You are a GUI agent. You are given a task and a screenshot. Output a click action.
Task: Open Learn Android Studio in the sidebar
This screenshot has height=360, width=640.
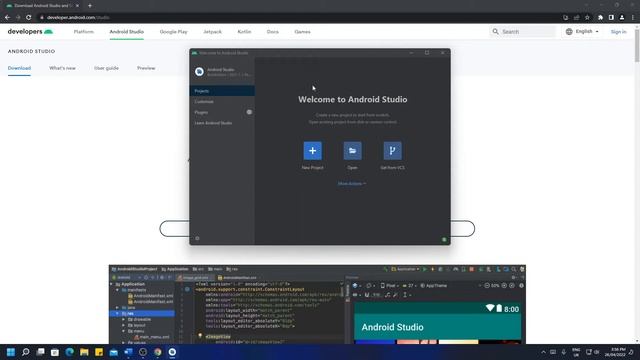coord(222,123)
